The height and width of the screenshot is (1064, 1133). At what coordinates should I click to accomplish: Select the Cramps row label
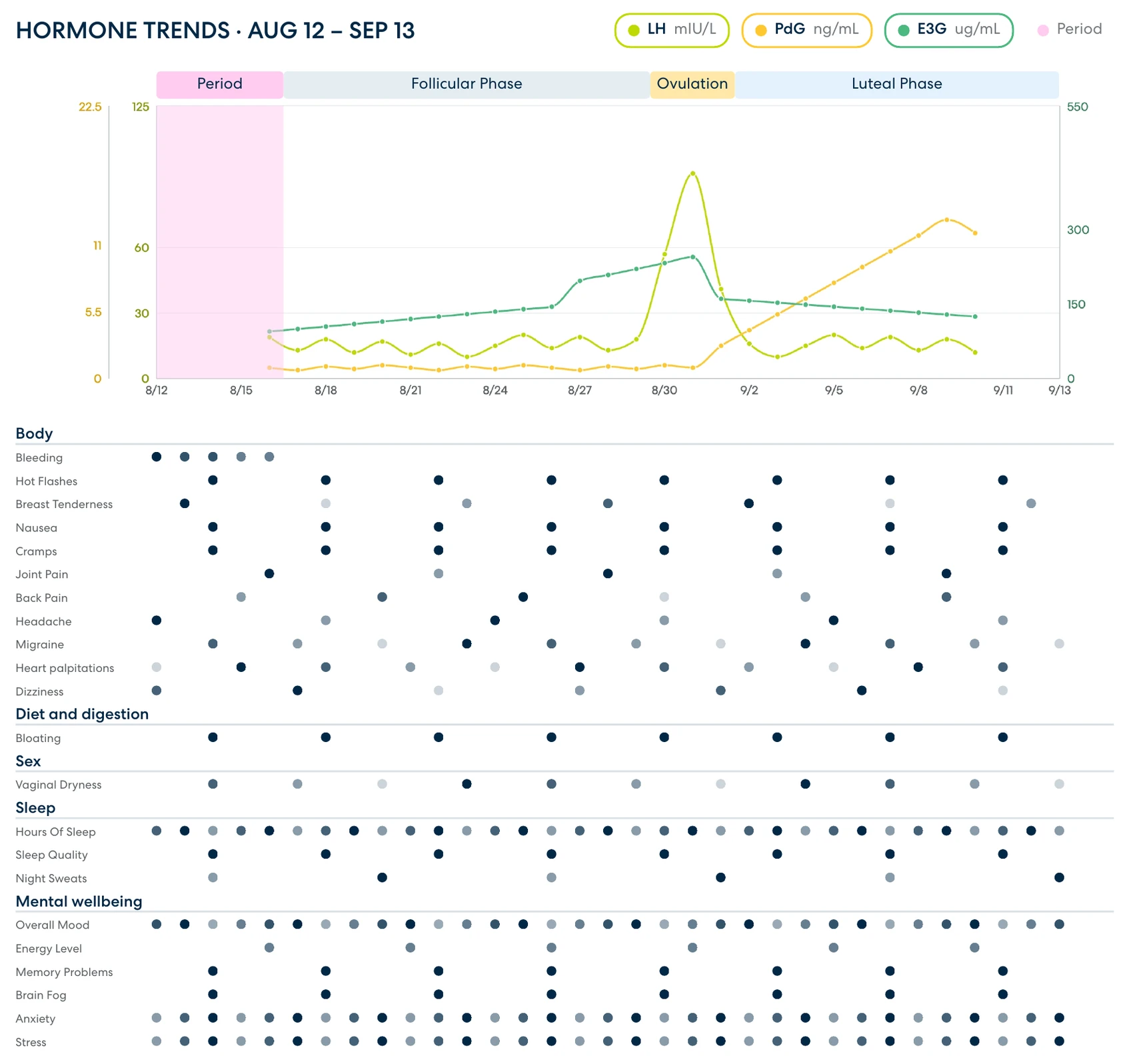[x=36, y=551]
